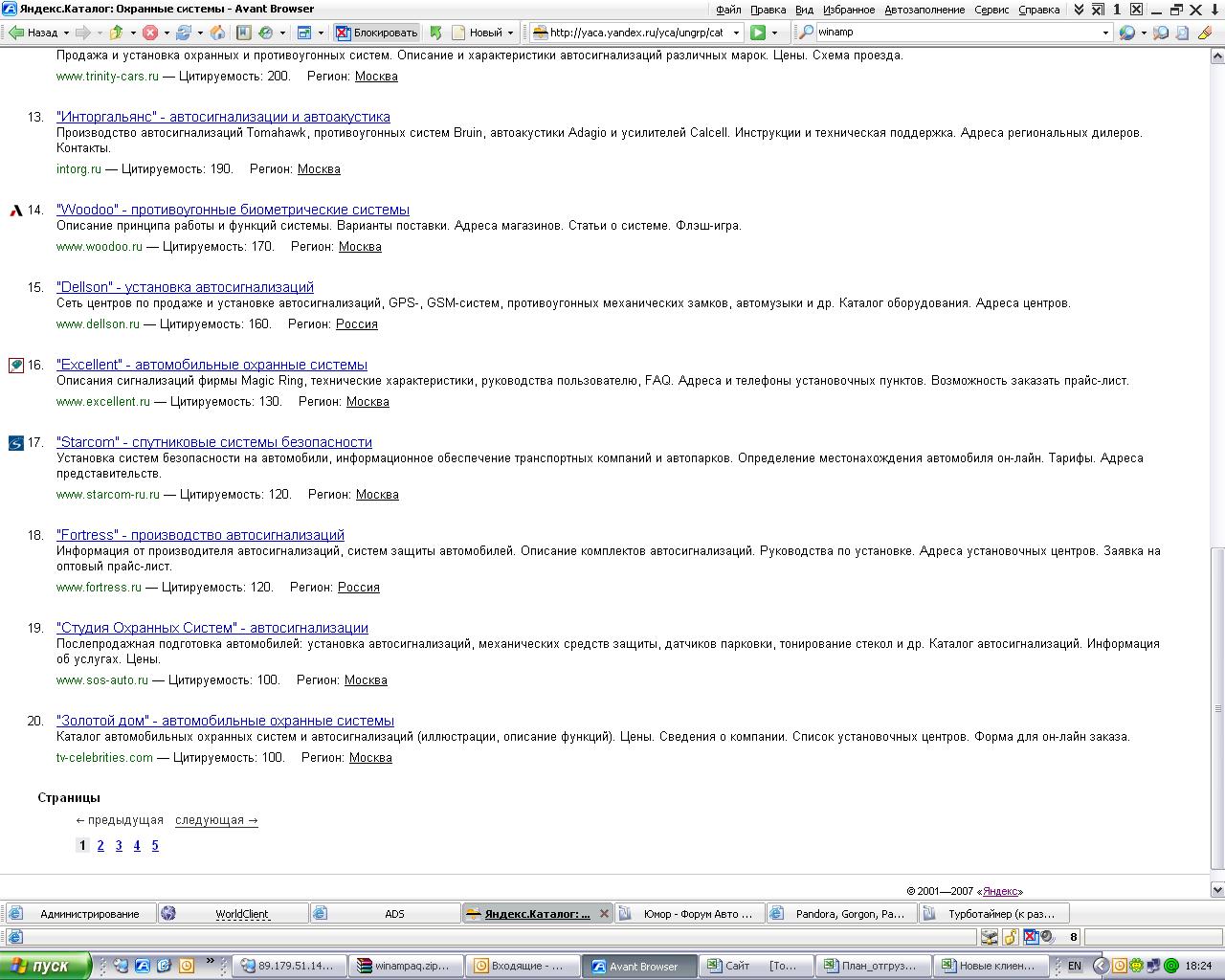The width and height of the screenshot is (1225, 980).
Task: Click the Москва region link for Excellent
Action: pyautogui.click(x=367, y=402)
